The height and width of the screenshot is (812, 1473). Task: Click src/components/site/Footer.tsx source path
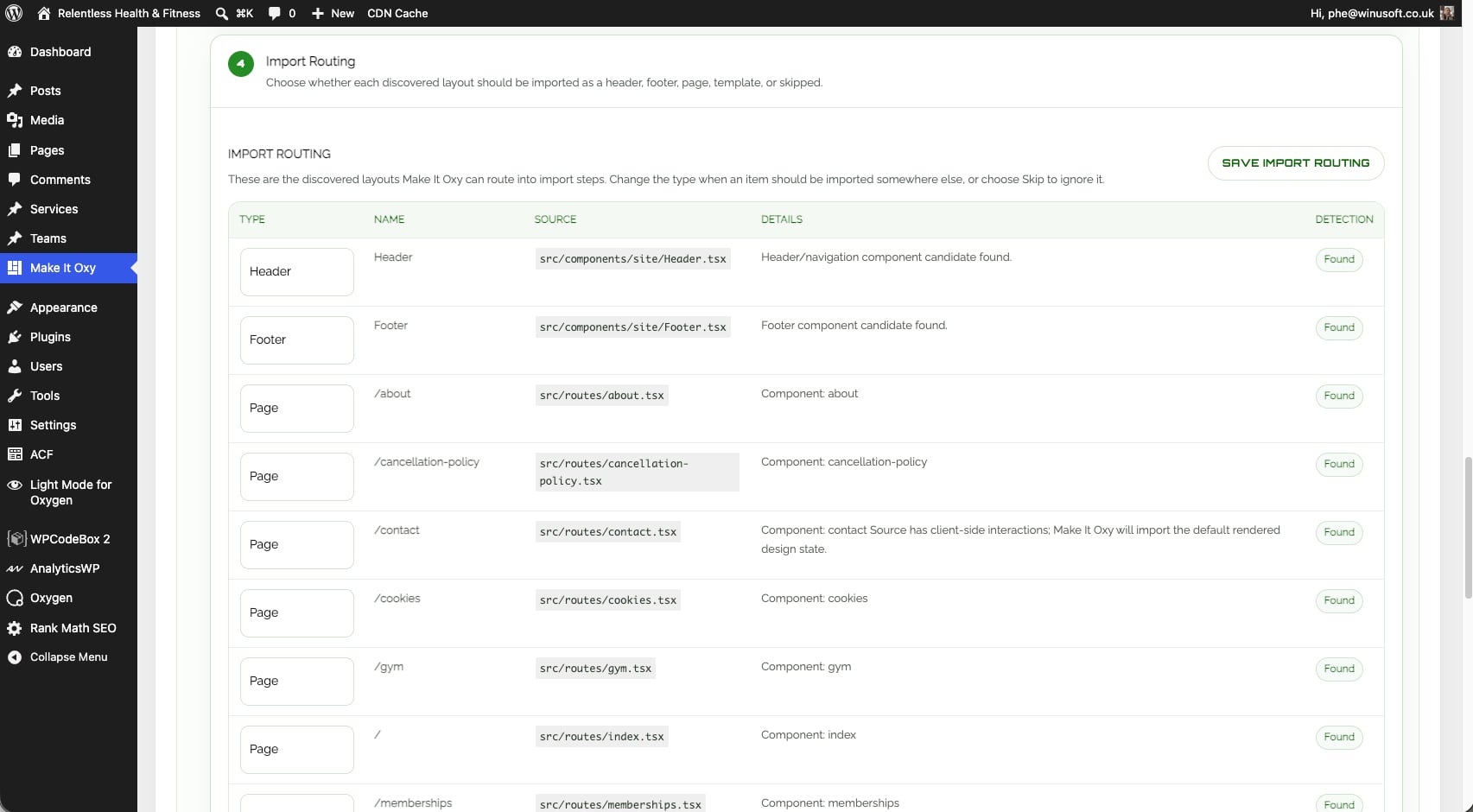coord(632,327)
